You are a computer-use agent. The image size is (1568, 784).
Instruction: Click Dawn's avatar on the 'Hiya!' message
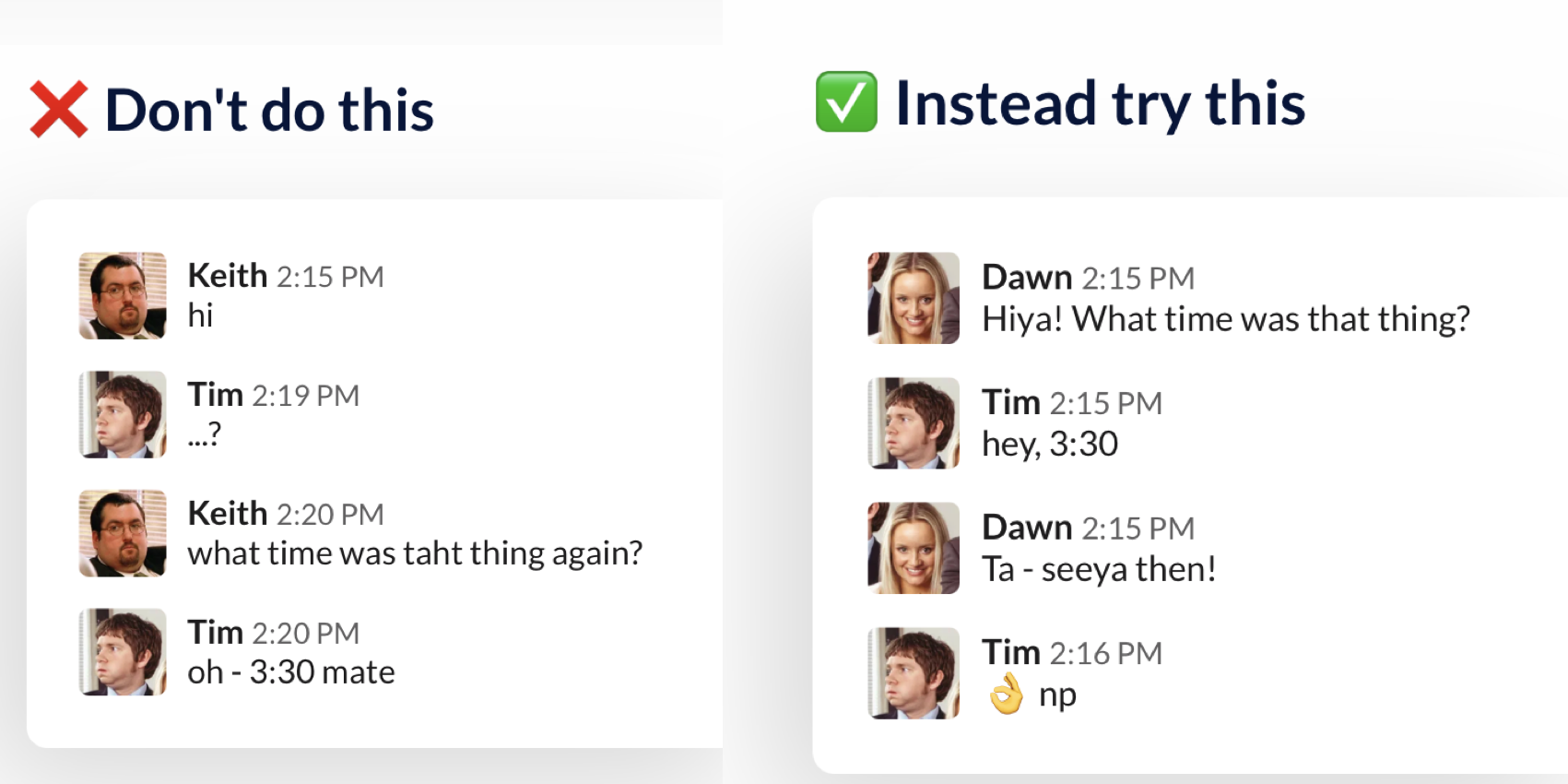[x=914, y=298]
